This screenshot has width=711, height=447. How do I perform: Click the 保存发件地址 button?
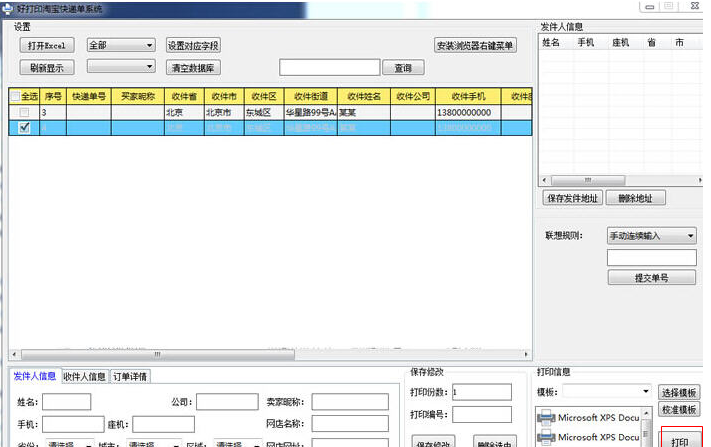(572, 198)
